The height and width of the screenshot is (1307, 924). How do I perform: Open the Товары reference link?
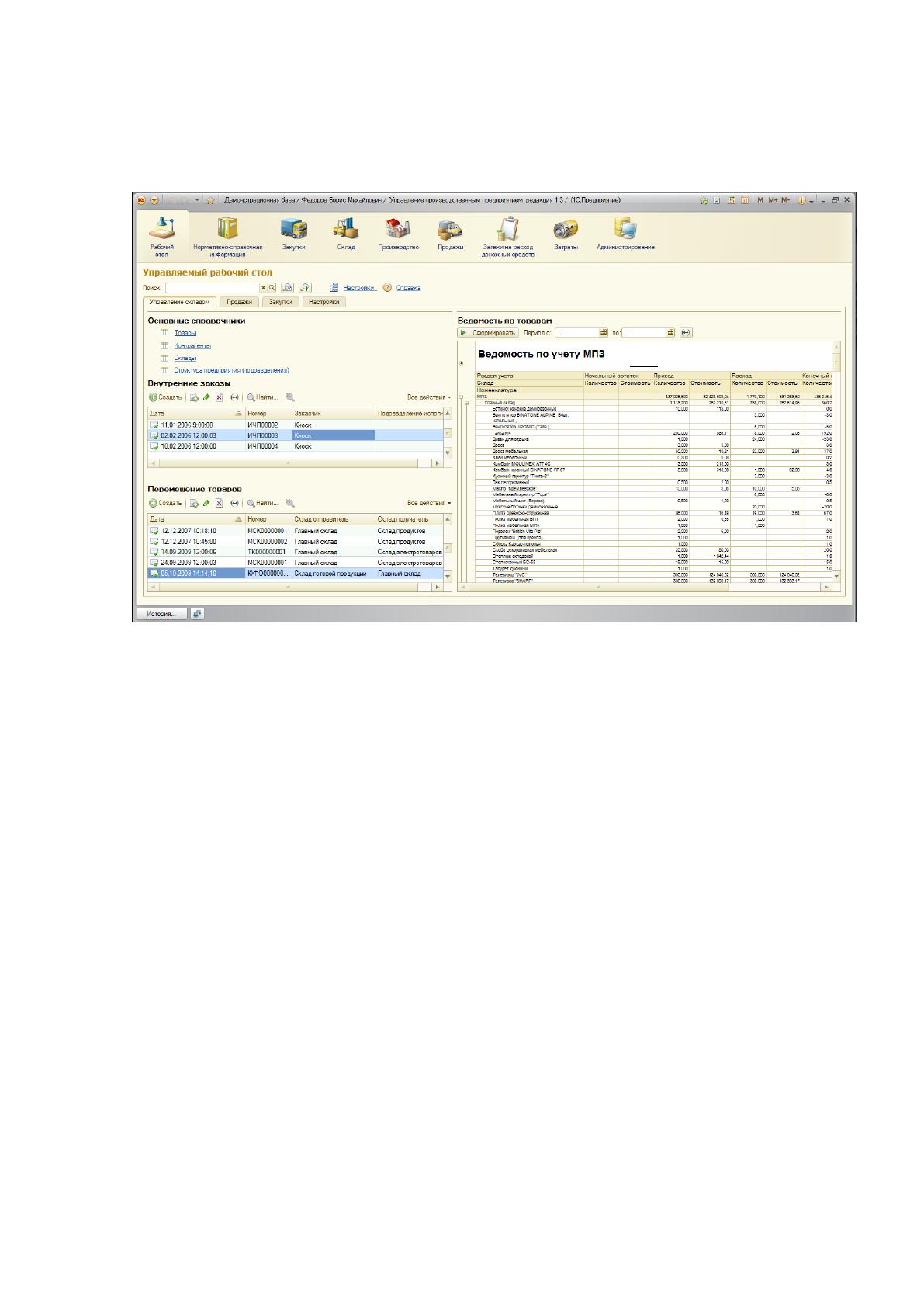point(185,332)
